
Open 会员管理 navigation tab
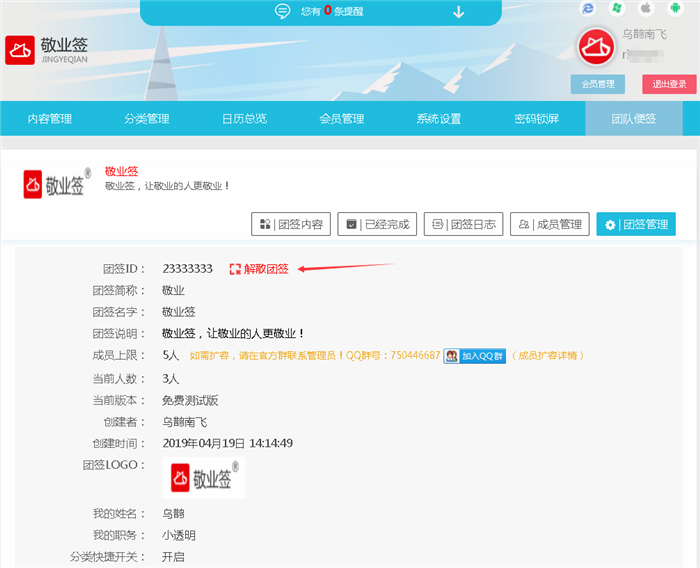(x=342, y=118)
